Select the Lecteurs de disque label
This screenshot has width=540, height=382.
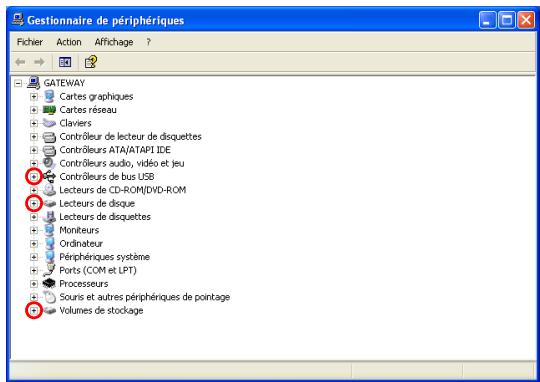click(x=97, y=204)
